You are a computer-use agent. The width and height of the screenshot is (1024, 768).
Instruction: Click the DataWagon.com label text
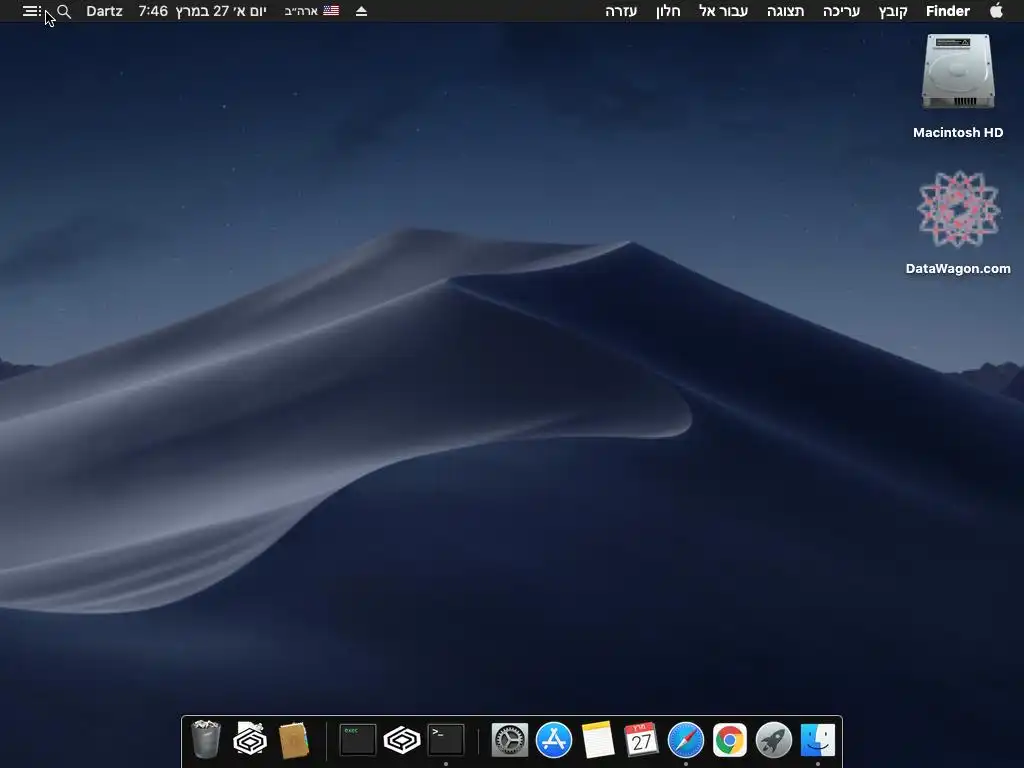[958, 268]
